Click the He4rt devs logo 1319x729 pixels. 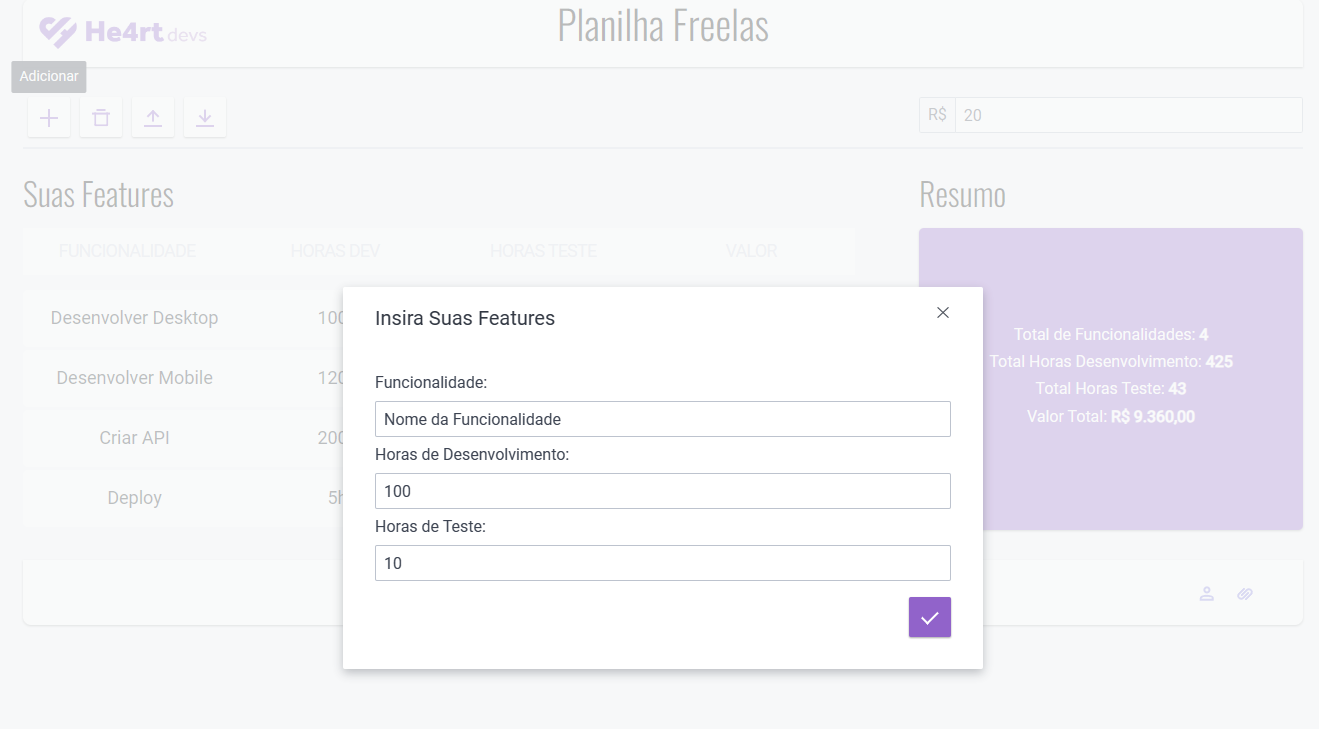pyautogui.click(x=120, y=31)
